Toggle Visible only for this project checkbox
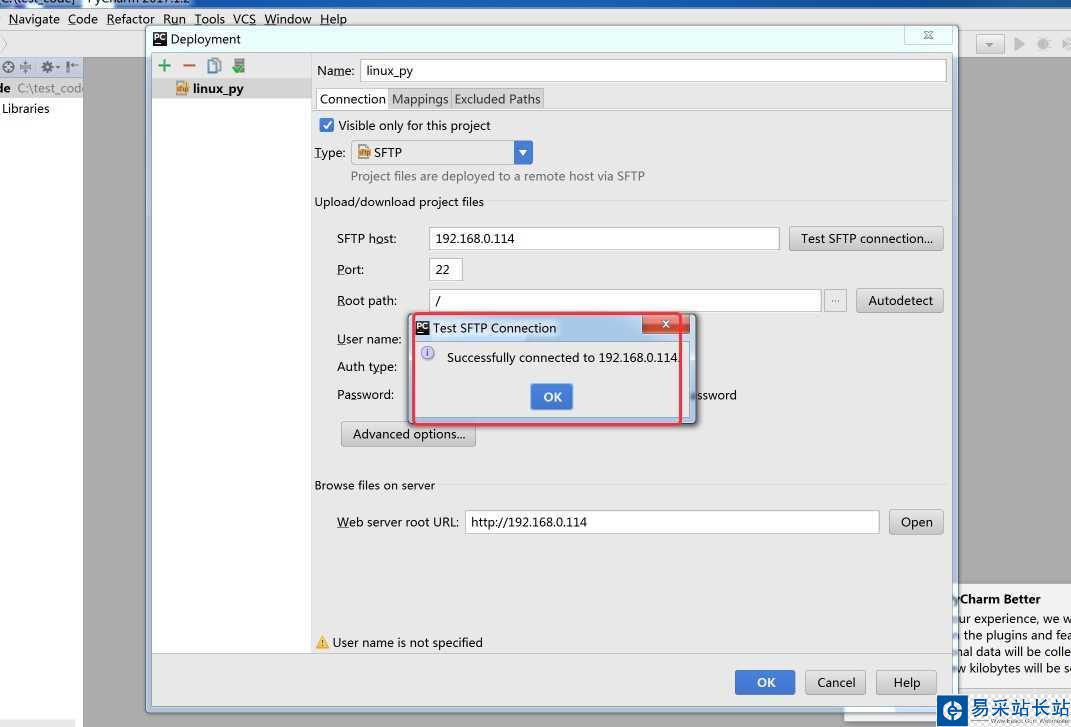Image resolution: width=1071 pixels, height=727 pixels. [x=326, y=126]
